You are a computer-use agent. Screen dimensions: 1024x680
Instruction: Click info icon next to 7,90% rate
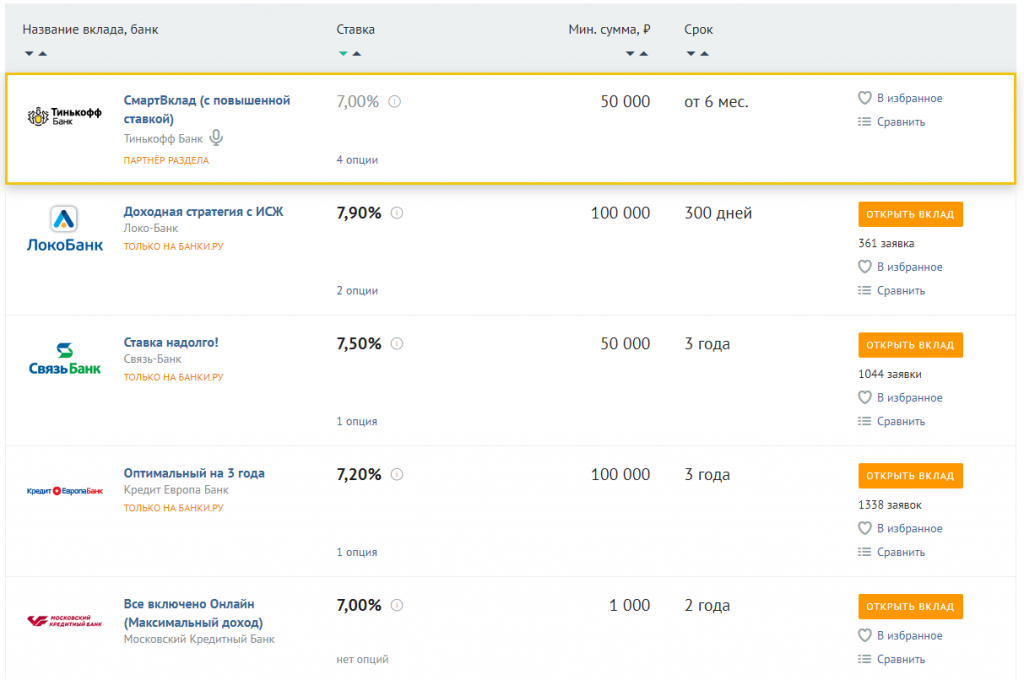(x=397, y=213)
